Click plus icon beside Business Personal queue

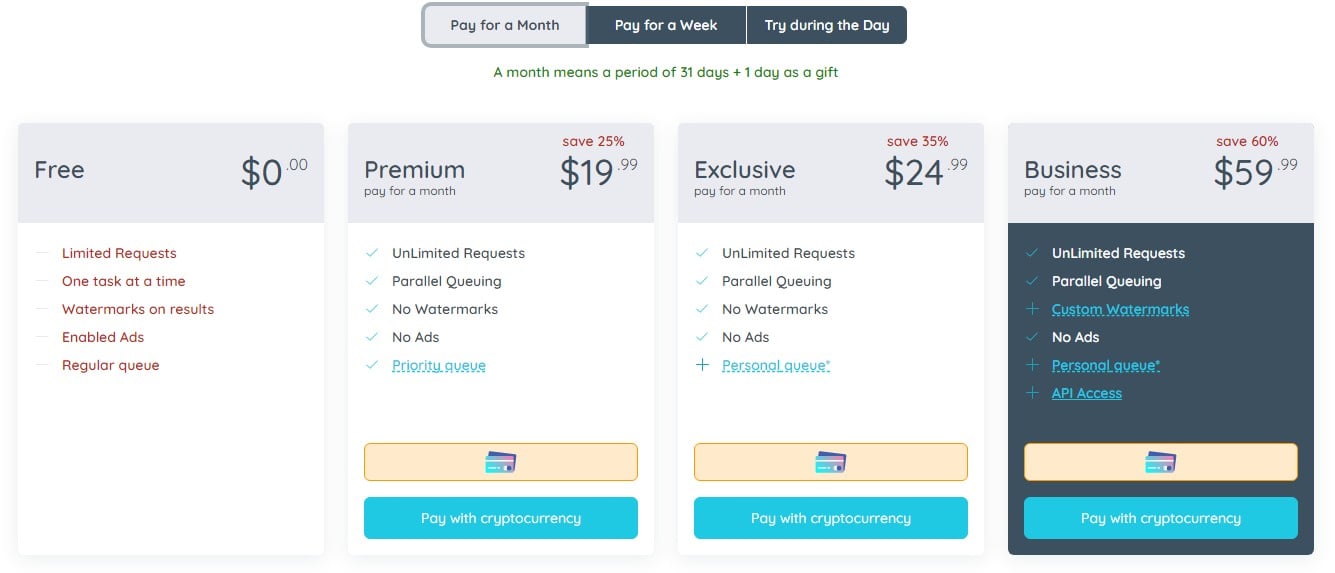[x=1032, y=365]
